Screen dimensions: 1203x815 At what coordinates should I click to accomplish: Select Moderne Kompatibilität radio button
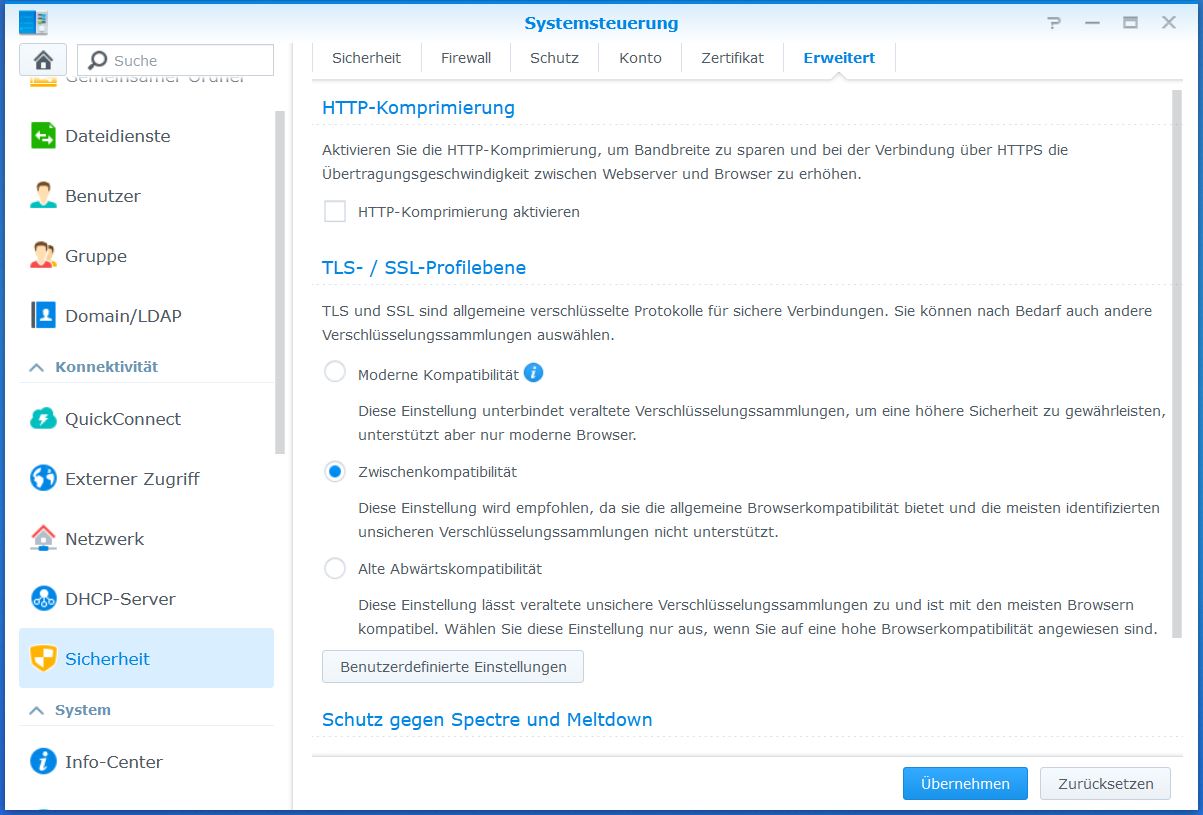click(x=335, y=374)
